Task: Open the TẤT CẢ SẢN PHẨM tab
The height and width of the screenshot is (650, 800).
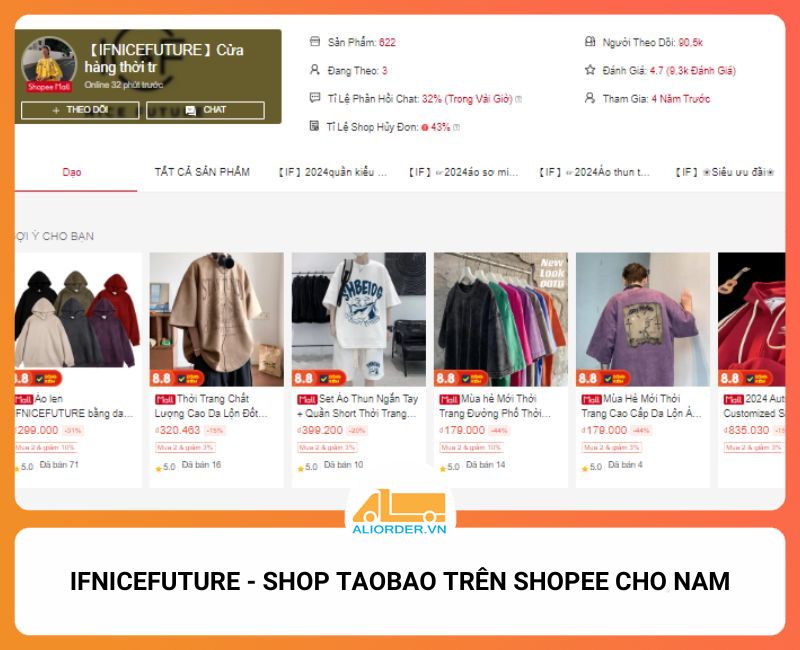Action: pos(203,172)
